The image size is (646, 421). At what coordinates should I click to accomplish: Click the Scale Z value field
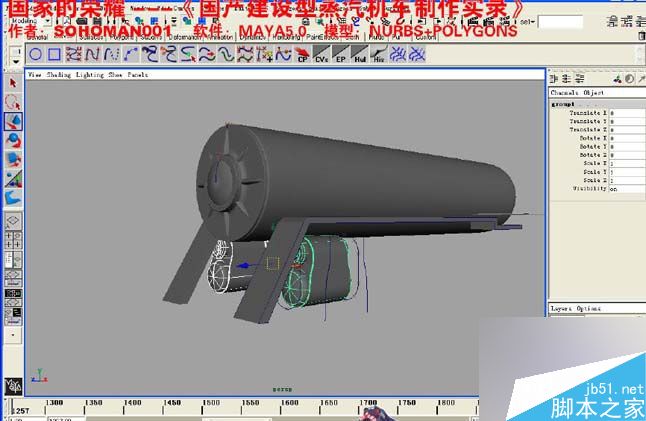[627, 180]
